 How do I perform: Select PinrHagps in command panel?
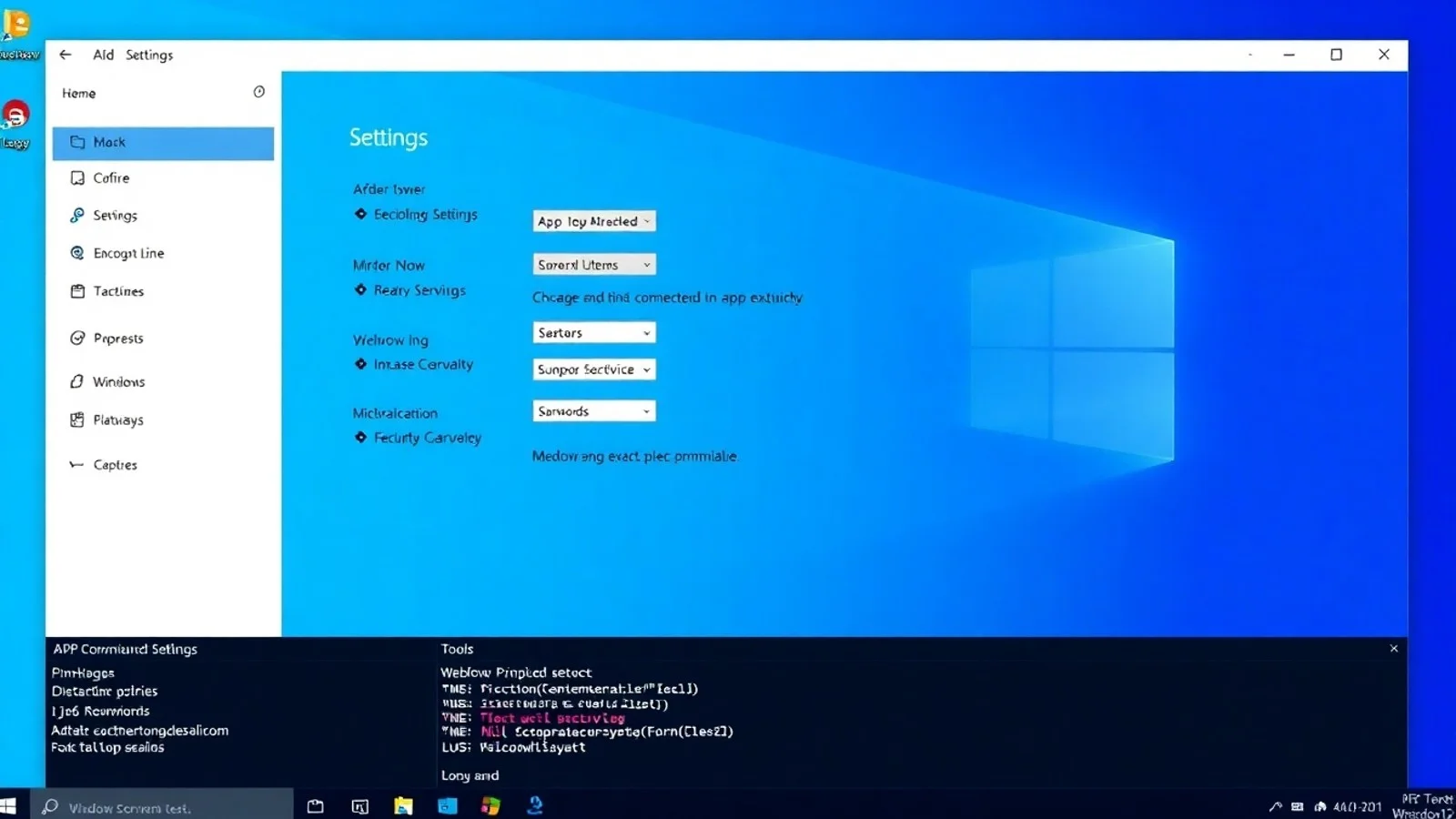[83, 673]
